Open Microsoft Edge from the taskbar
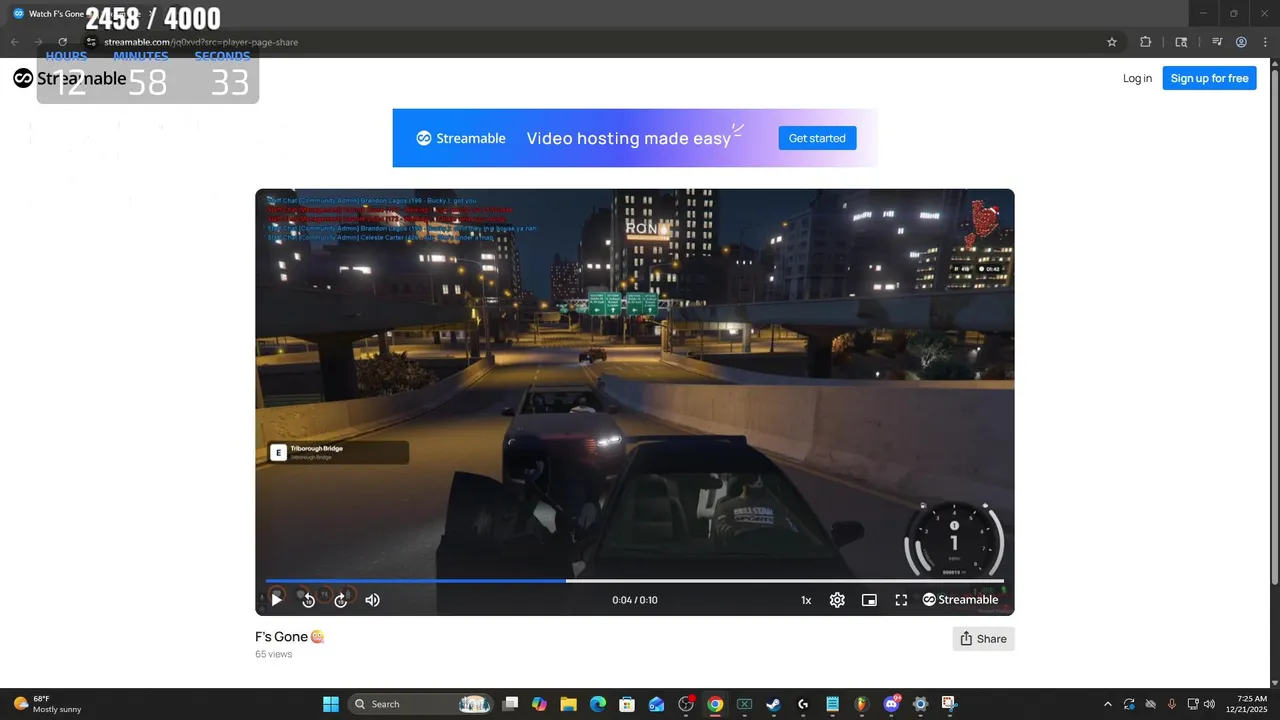This screenshot has height=720, width=1280. pos(598,704)
